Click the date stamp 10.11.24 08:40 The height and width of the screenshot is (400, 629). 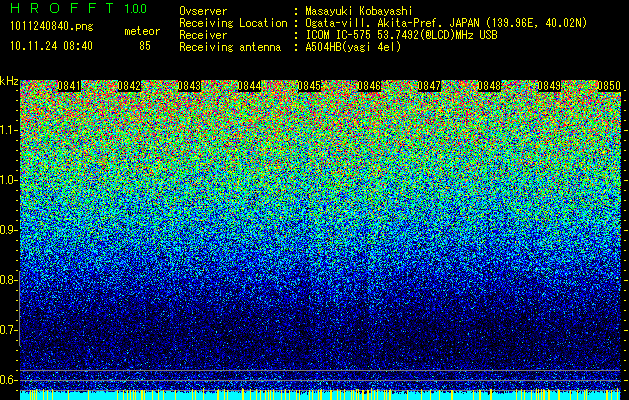[51, 46]
